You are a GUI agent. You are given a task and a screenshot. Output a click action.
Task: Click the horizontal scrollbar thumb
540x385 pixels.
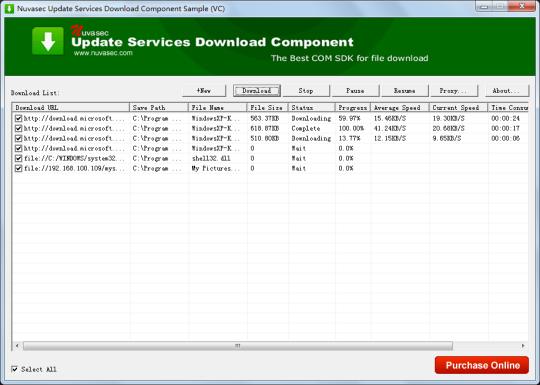tap(238, 345)
